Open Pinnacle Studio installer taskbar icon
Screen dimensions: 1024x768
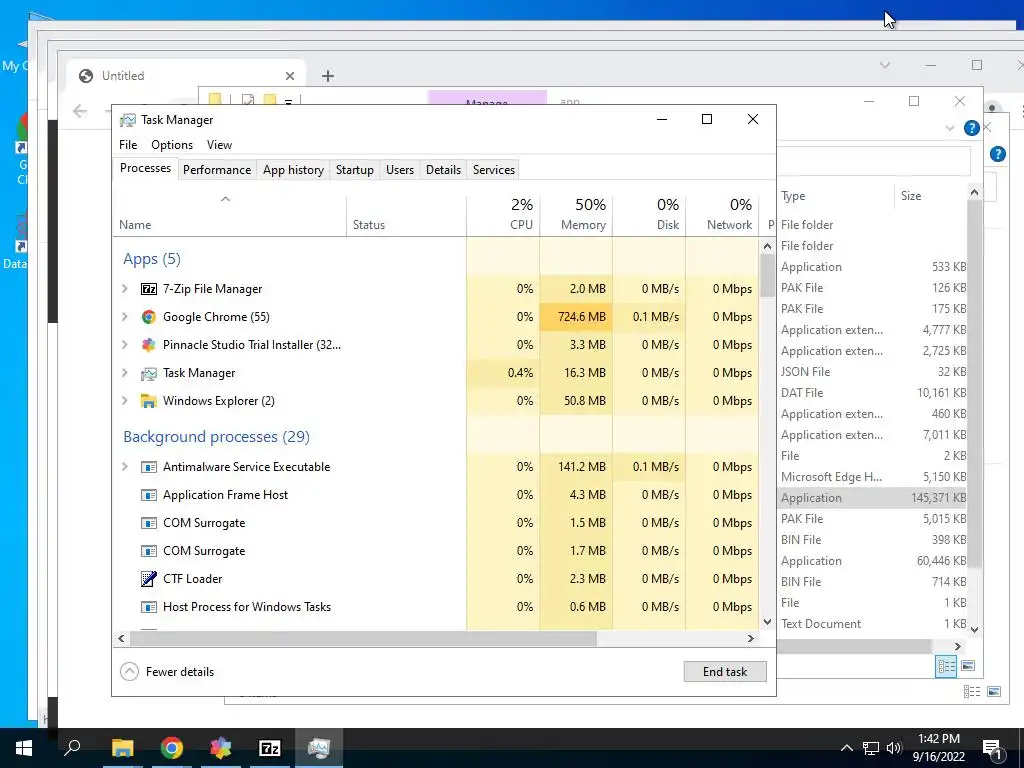(221, 748)
